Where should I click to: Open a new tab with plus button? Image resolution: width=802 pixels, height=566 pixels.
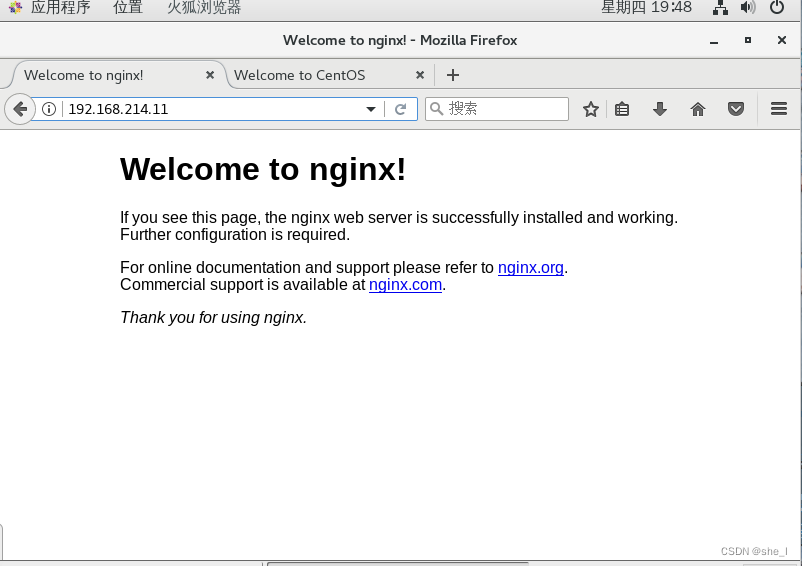point(453,75)
